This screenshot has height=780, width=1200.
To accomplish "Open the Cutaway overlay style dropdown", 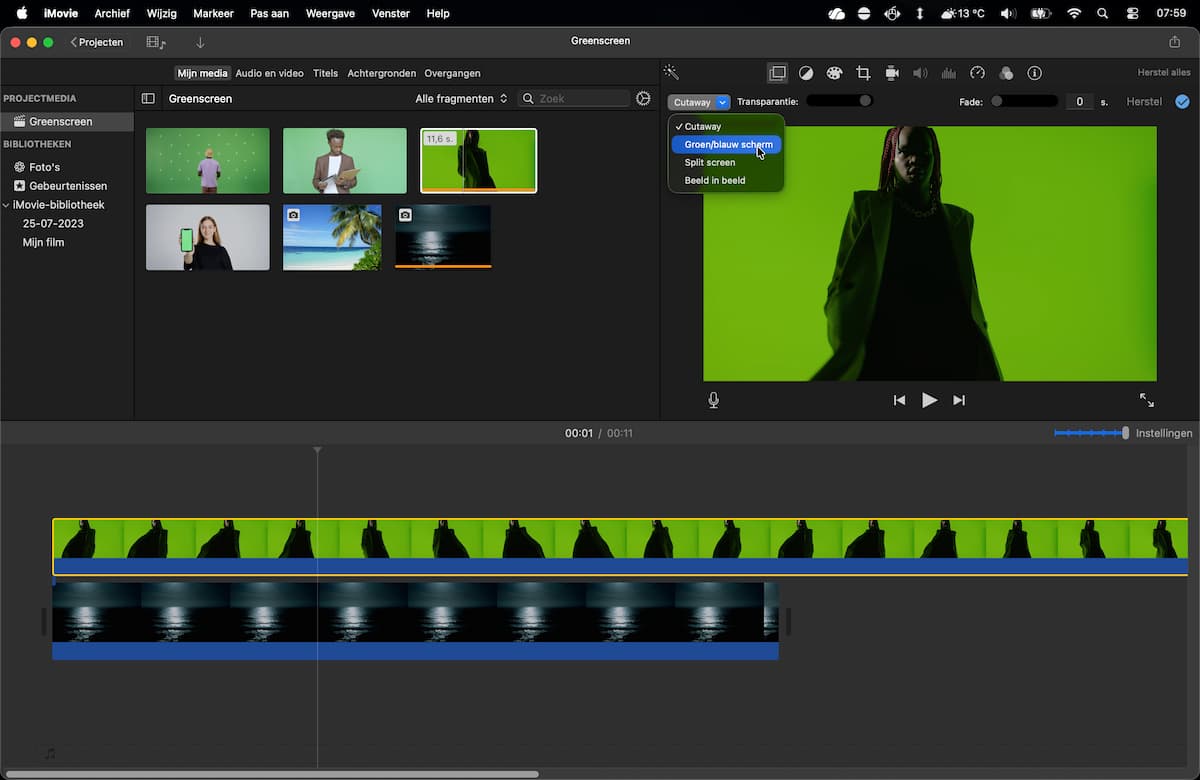I will tap(699, 102).
